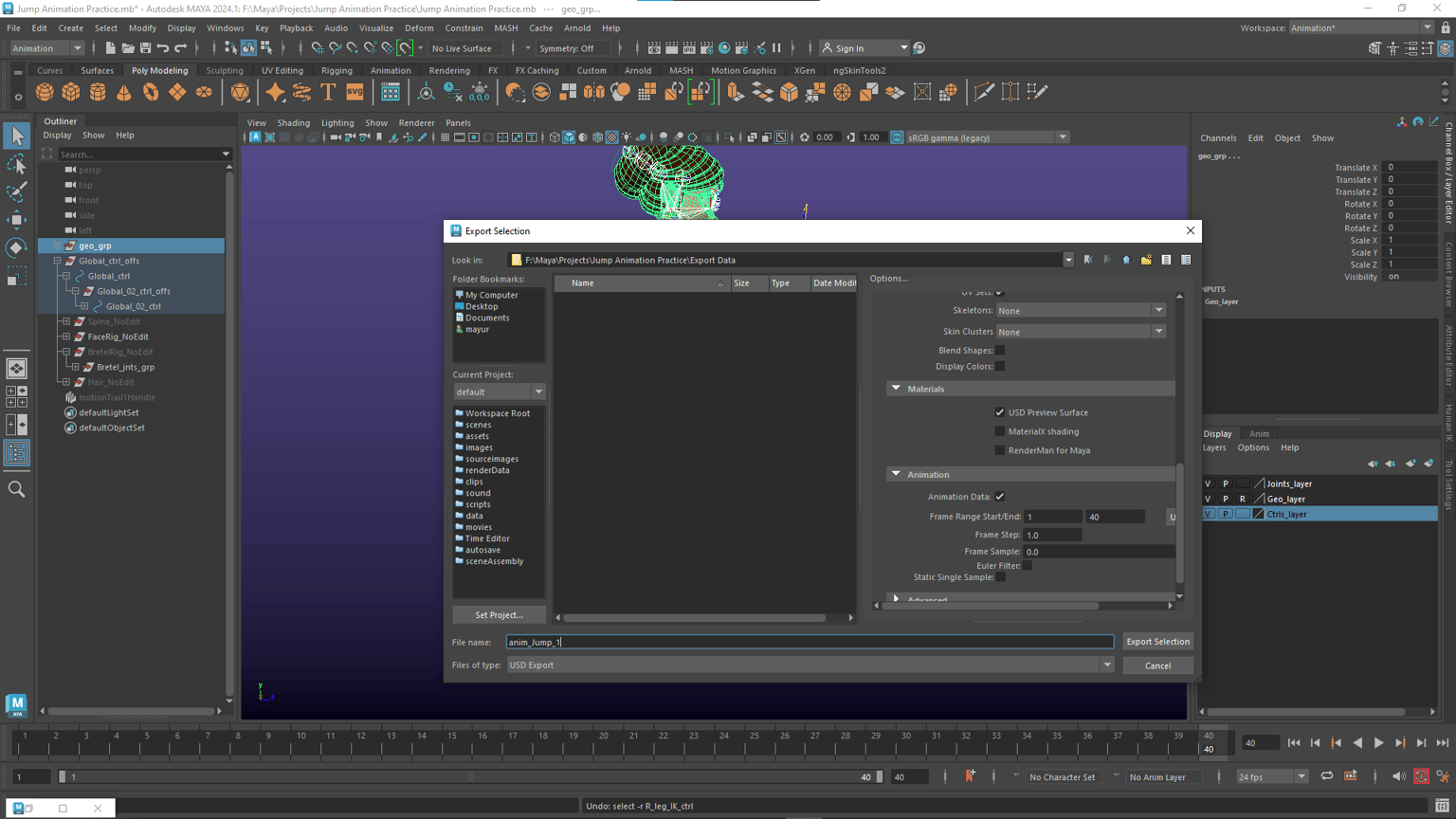
Task: Collapse Global_ctrl_offs in Outliner
Action: tap(57, 261)
